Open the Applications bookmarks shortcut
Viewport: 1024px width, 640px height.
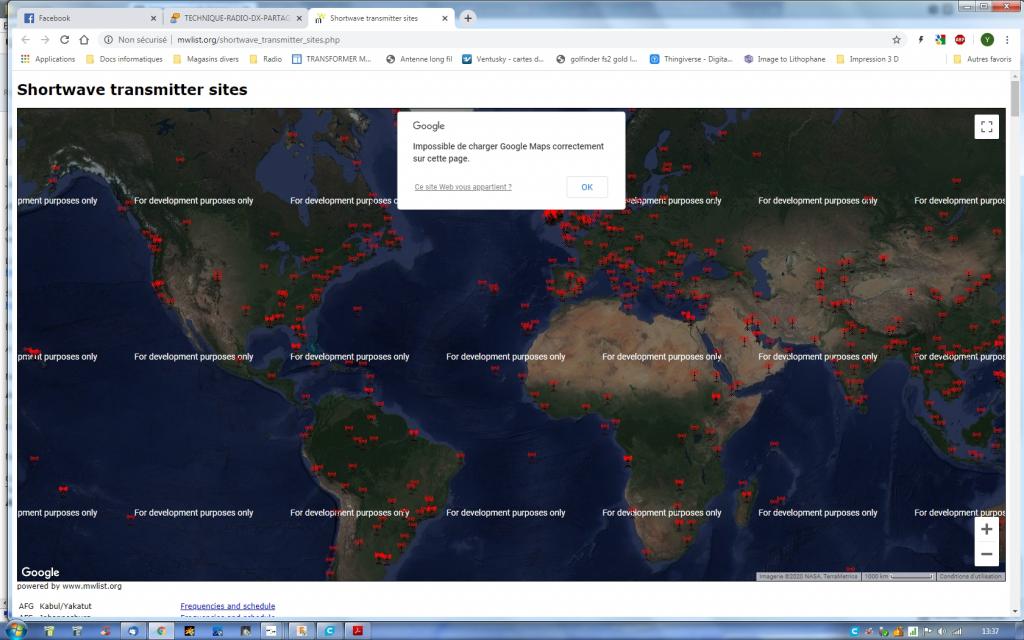pos(48,59)
